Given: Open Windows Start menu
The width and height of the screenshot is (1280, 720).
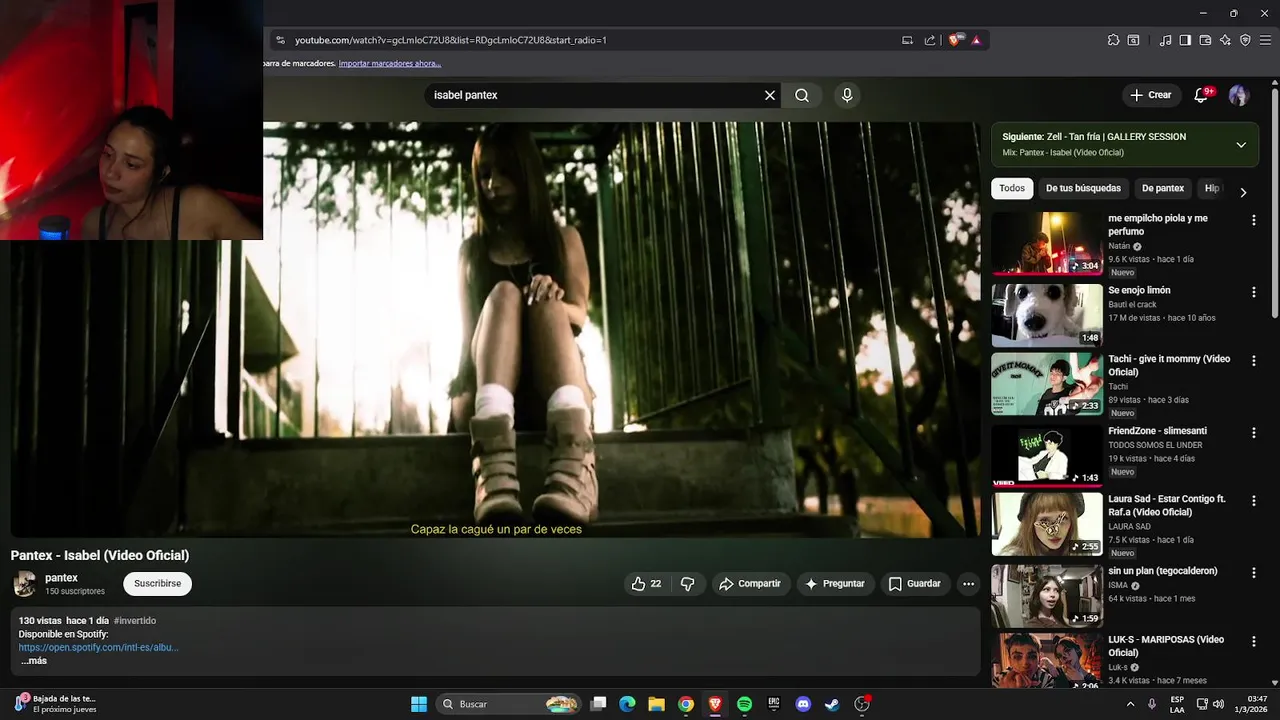Looking at the screenshot, I should (x=419, y=704).
